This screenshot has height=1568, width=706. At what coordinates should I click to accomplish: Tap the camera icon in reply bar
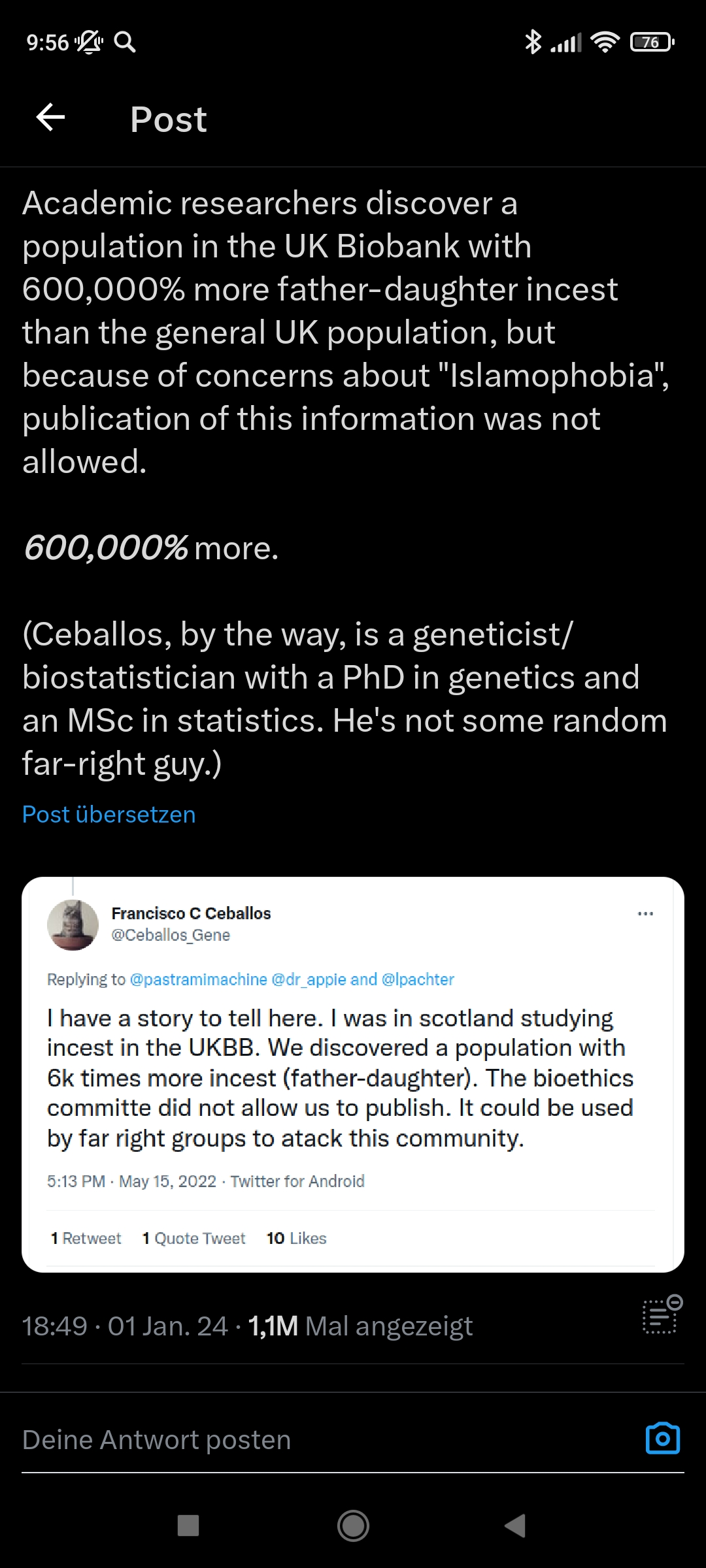click(662, 1438)
